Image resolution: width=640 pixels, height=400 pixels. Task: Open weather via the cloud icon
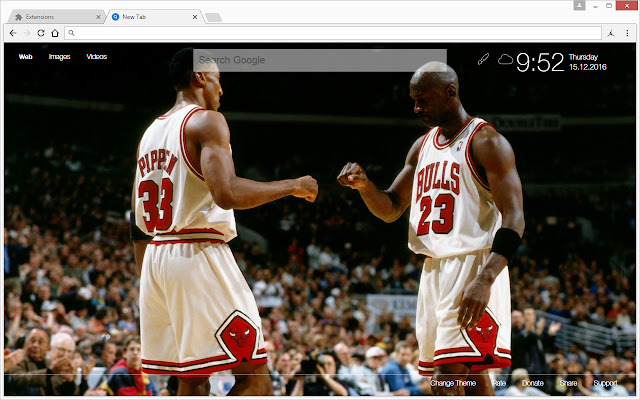point(505,60)
